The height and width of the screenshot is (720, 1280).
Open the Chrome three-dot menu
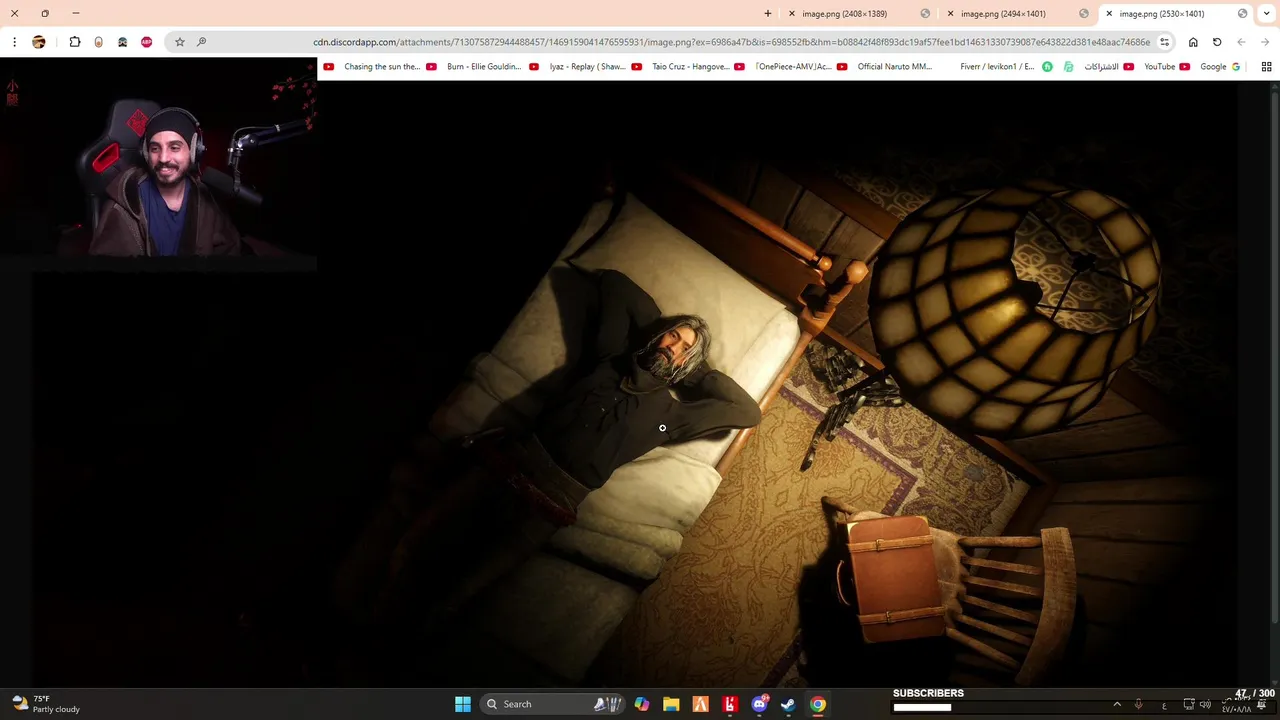[14, 42]
